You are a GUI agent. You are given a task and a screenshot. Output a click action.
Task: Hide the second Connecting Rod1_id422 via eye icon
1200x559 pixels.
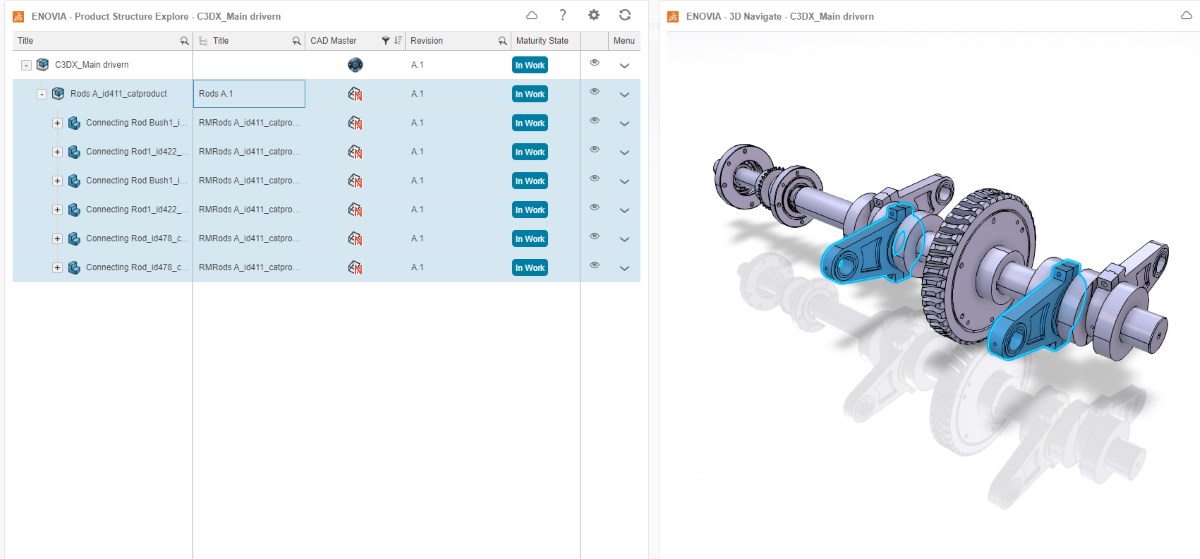[594, 207]
